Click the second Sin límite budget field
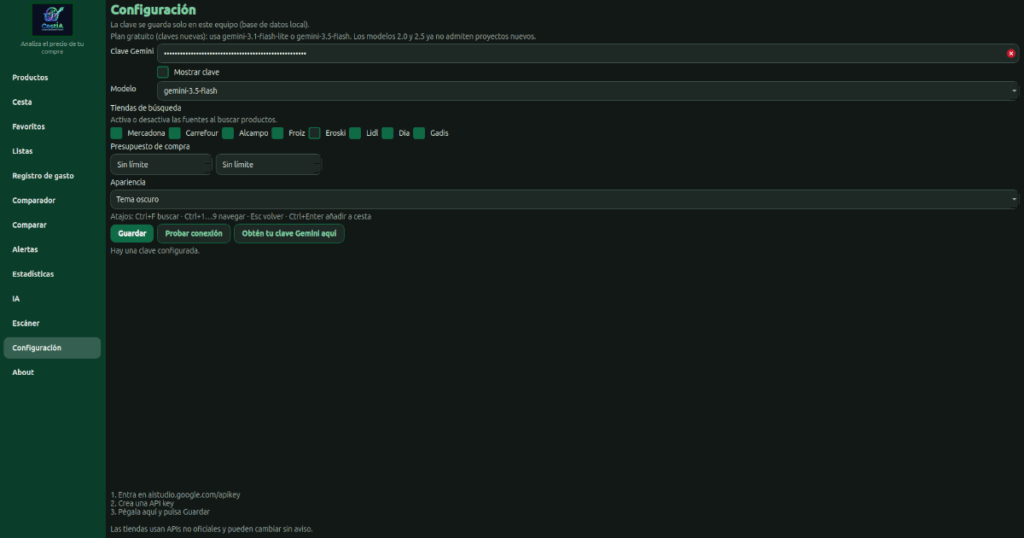The width and height of the screenshot is (1024, 538). [268, 165]
